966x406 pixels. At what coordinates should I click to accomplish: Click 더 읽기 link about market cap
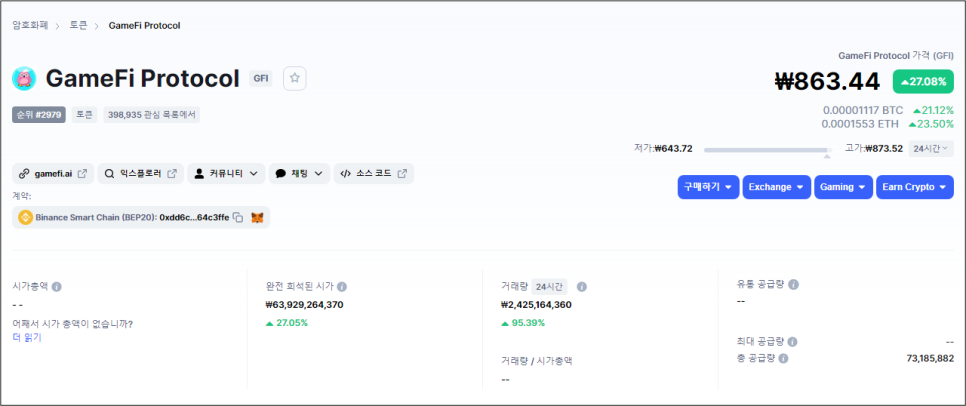point(27,338)
